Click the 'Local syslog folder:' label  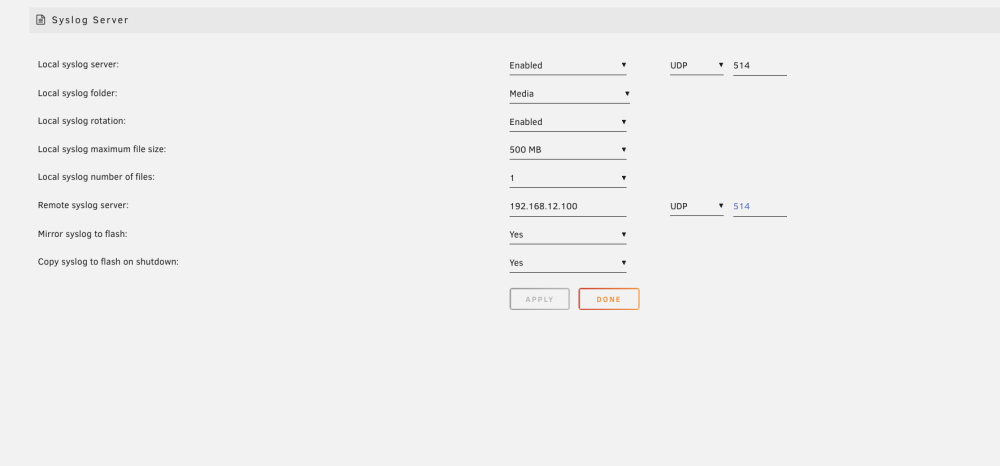(x=78, y=93)
